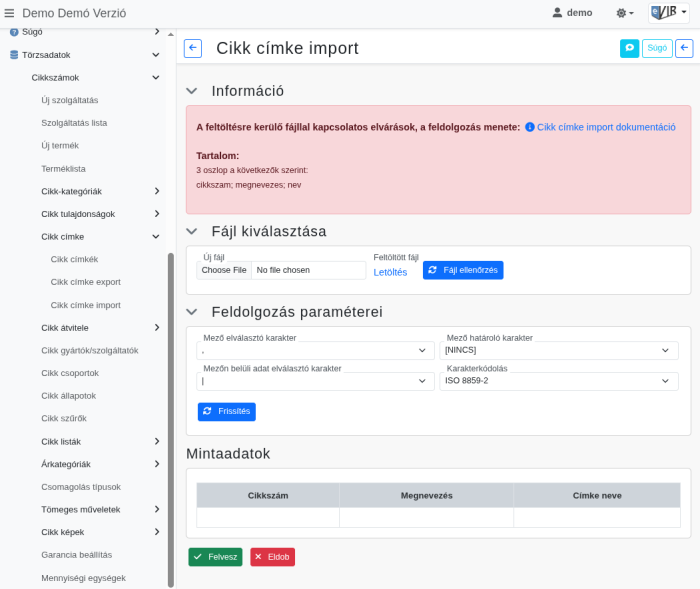Click the back arrow beside page title
Screen dimensions: 700x589
click(193, 48)
